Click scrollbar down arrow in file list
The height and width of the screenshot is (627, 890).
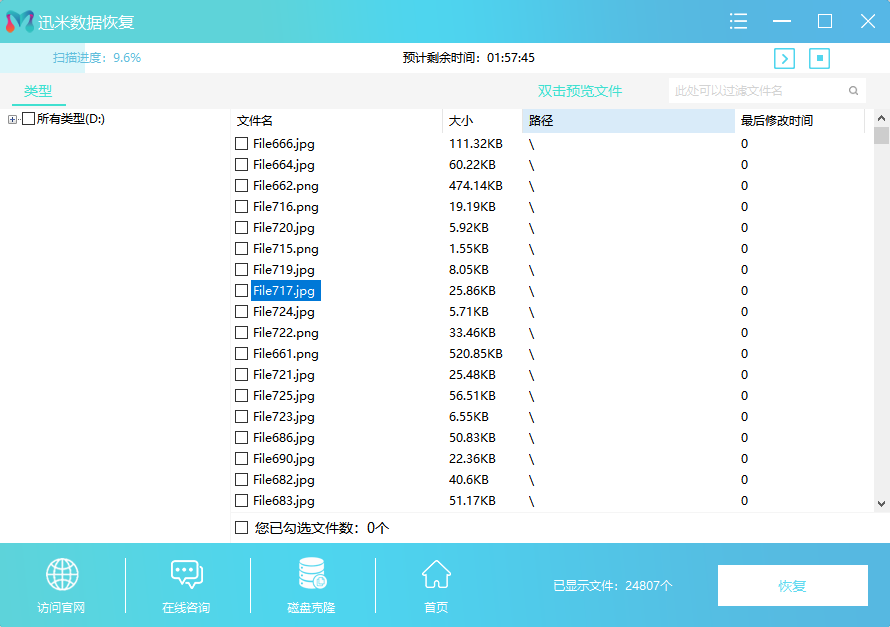[881, 504]
